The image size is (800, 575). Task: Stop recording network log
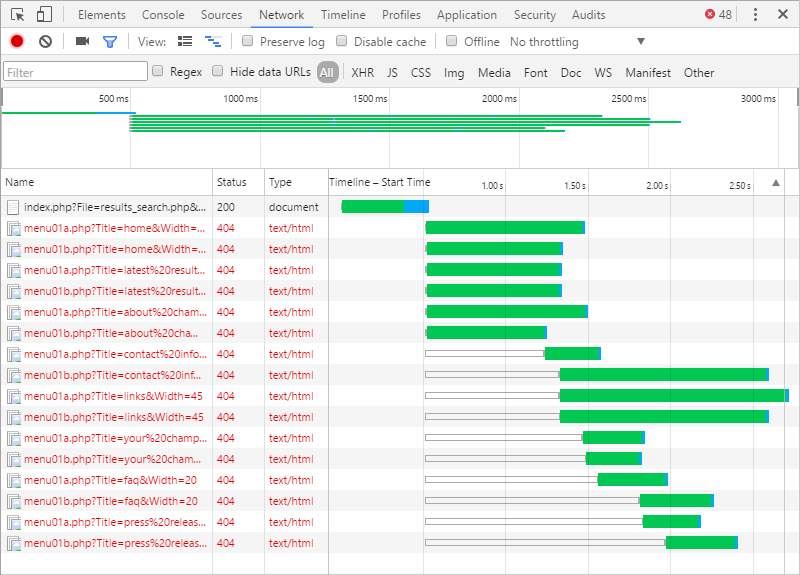(x=17, y=42)
